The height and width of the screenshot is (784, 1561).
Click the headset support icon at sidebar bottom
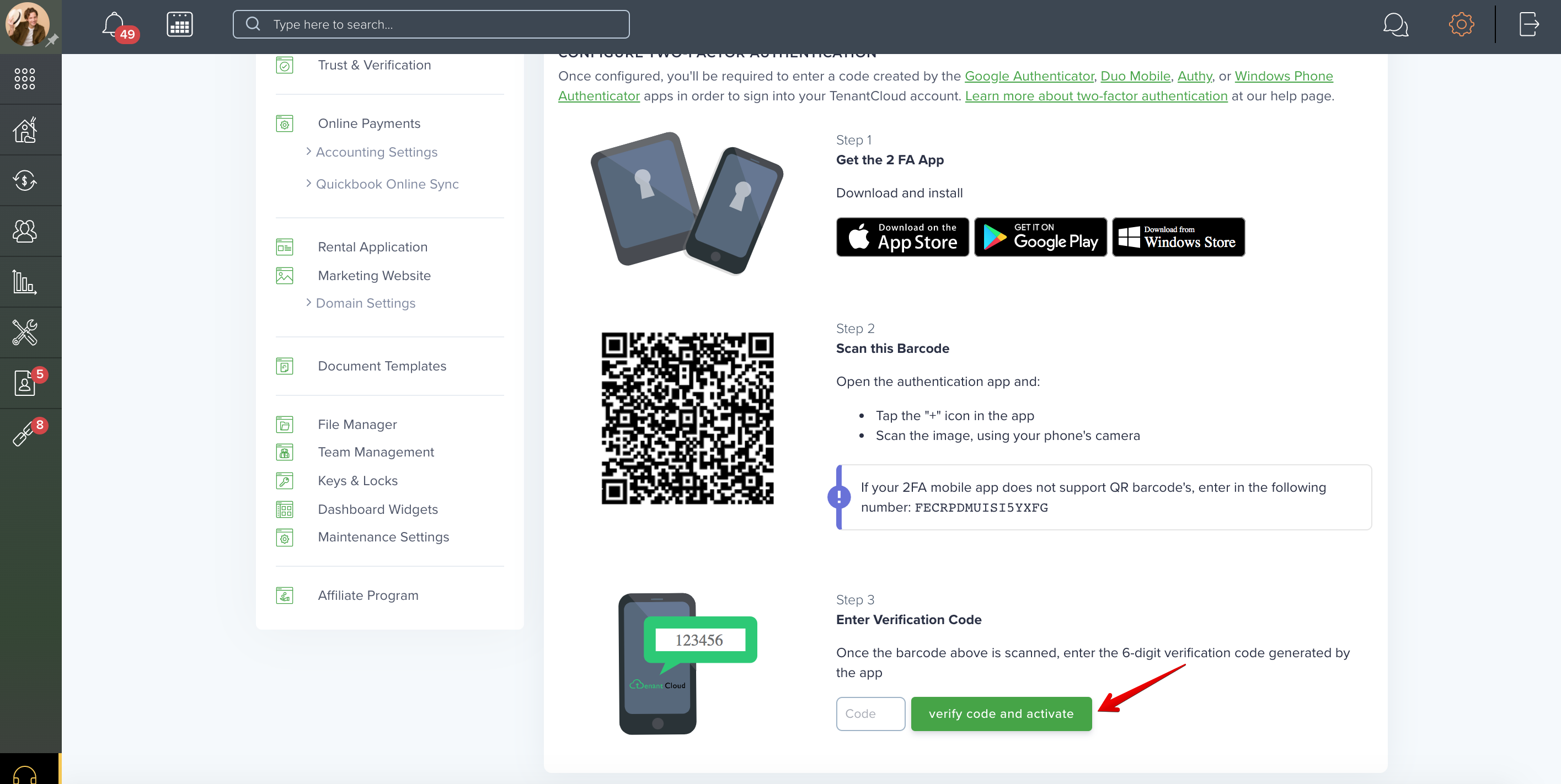[x=25, y=774]
